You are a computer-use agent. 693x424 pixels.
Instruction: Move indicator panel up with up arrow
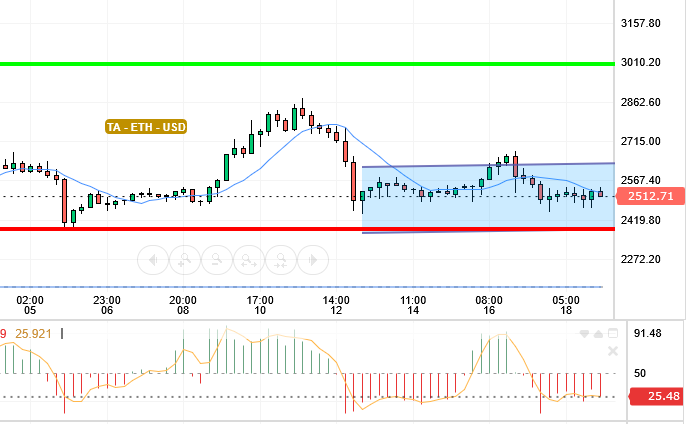tap(598, 334)
